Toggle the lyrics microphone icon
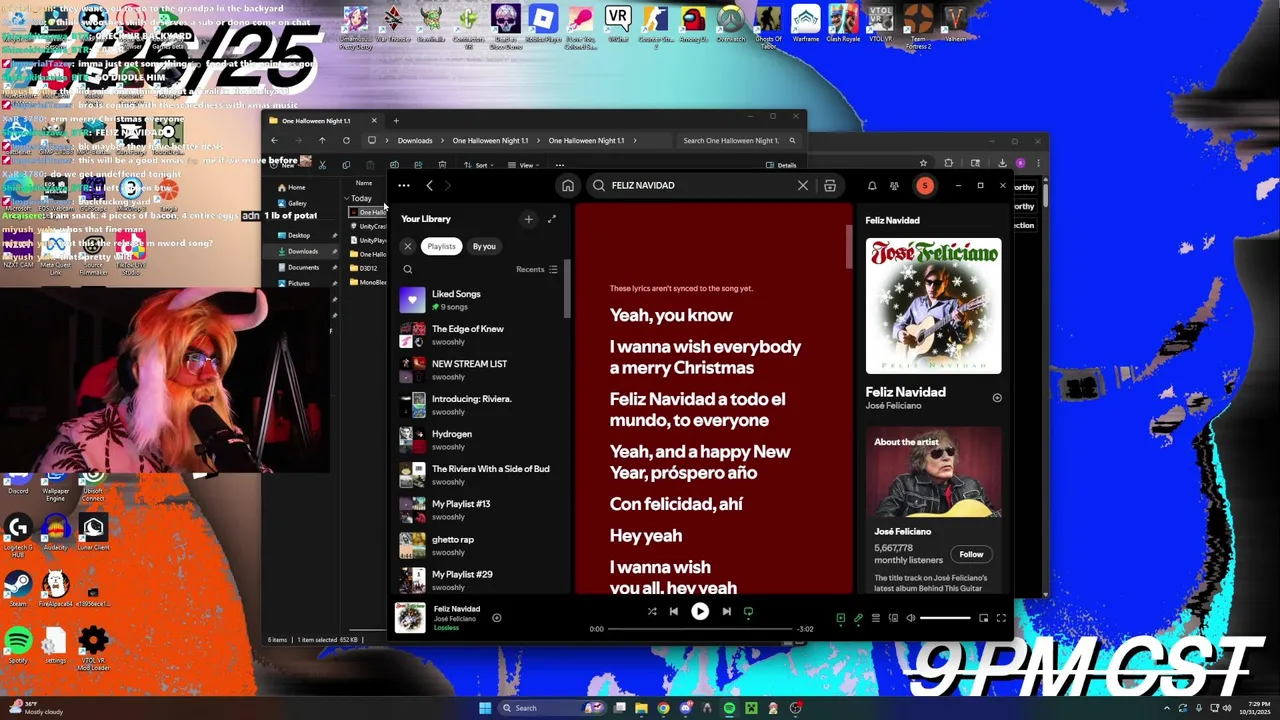Image resolution: width=1280 pixels, height=720 pixels. [x=858, y=618]
